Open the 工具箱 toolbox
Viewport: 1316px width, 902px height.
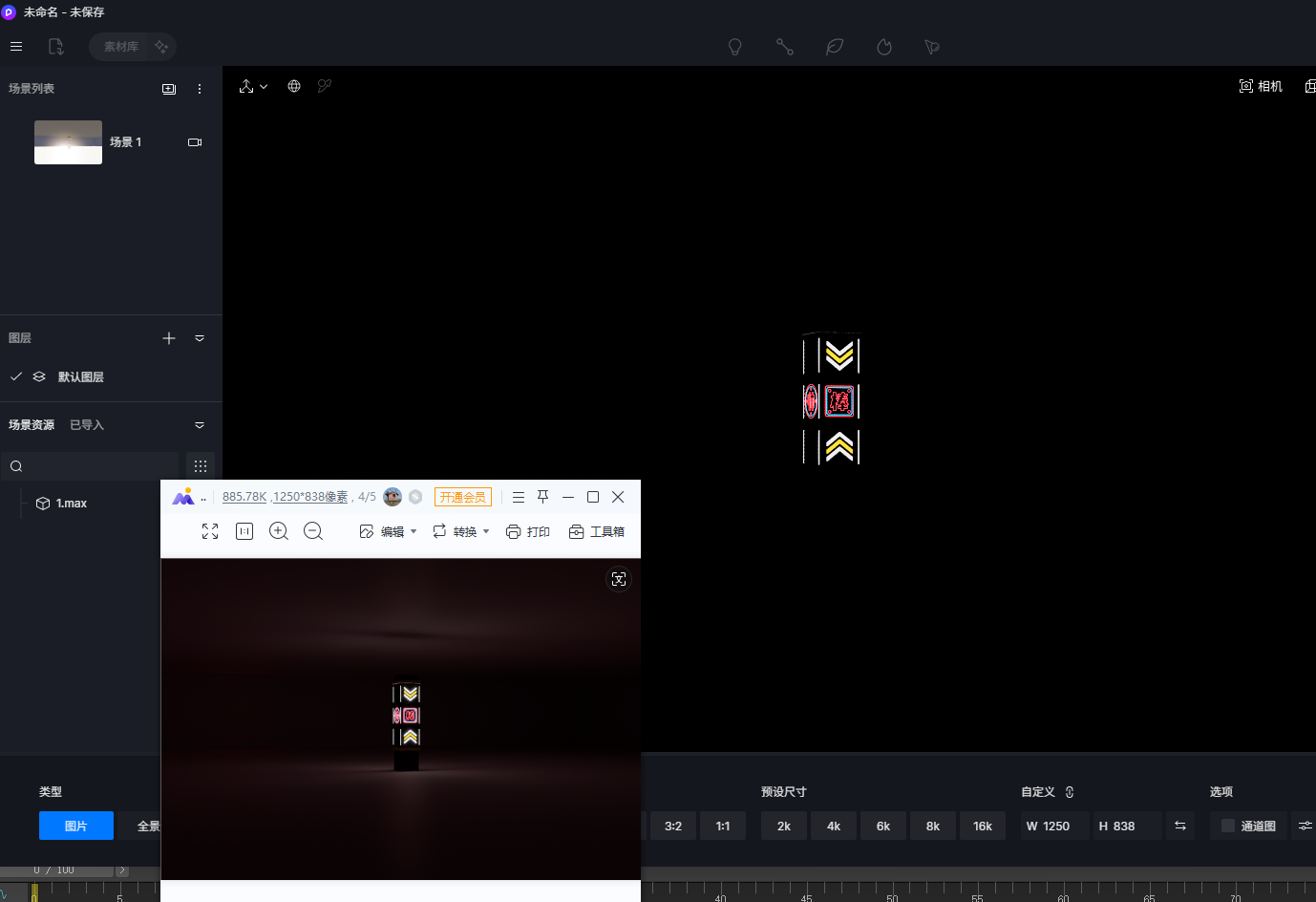(x=597, y=531)
